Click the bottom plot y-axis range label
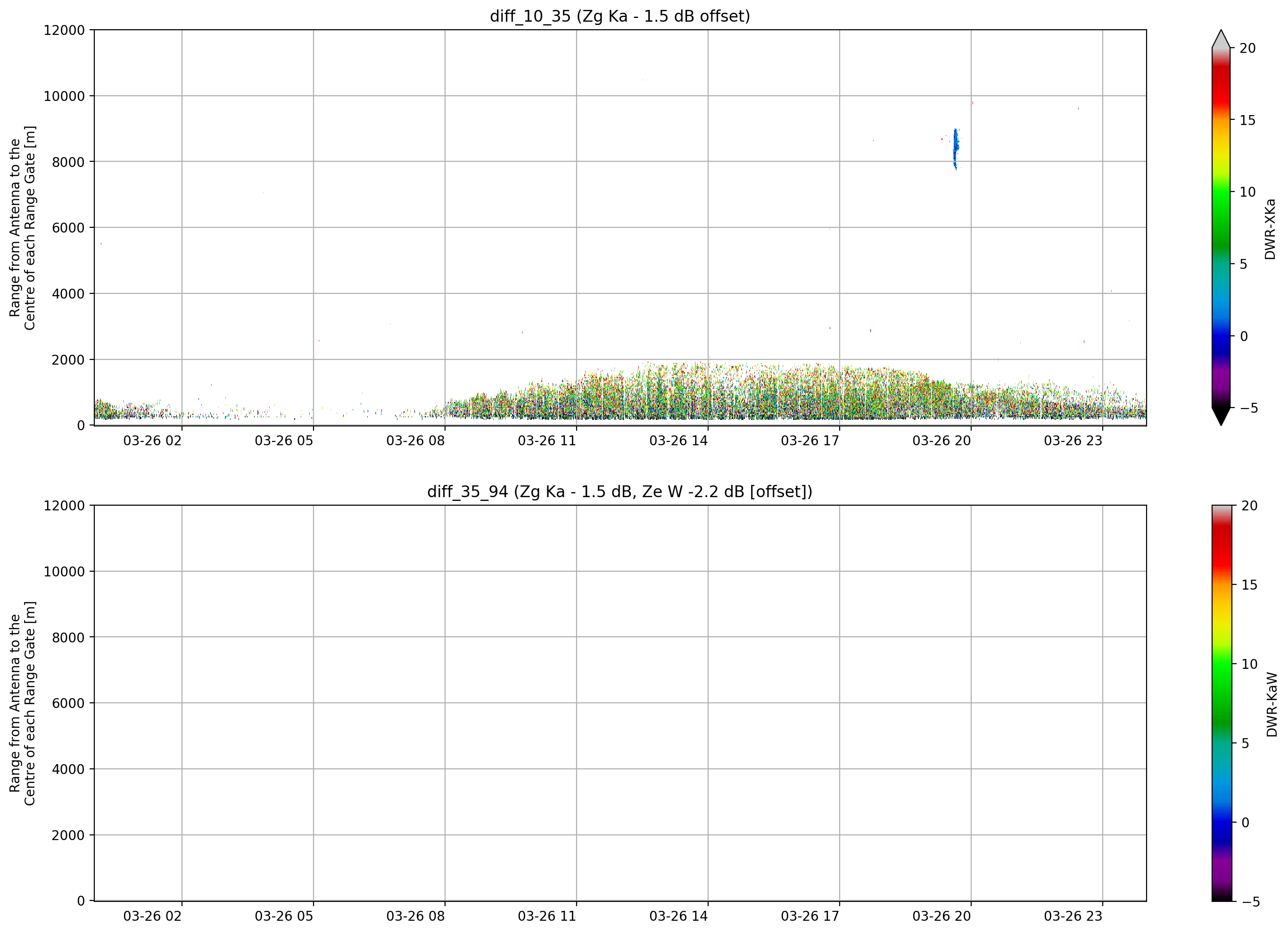Image resolution: width=1288 pixels, height=933 pixels. (x=22, y=703)
